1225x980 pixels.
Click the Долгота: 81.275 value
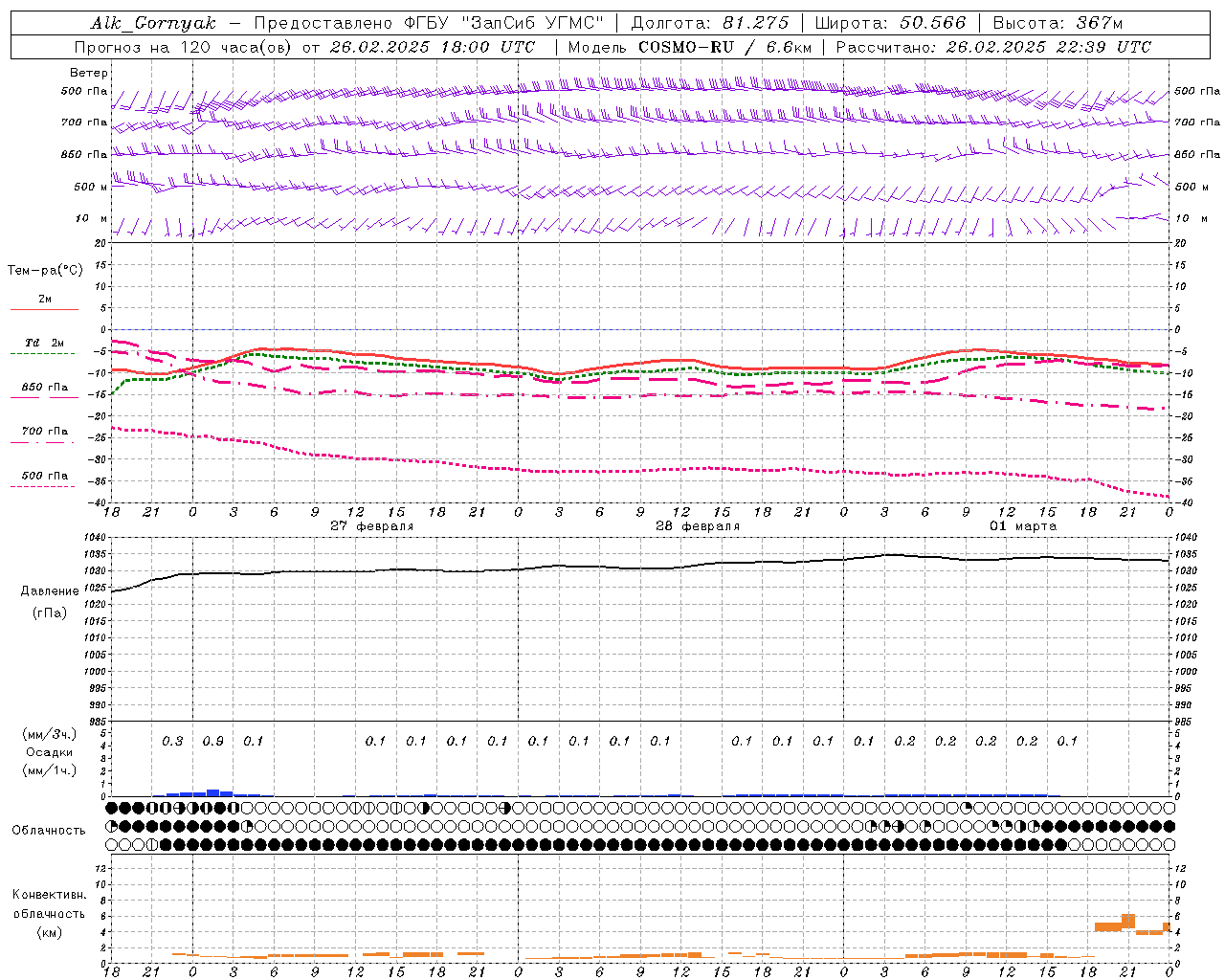pos(710,23)
